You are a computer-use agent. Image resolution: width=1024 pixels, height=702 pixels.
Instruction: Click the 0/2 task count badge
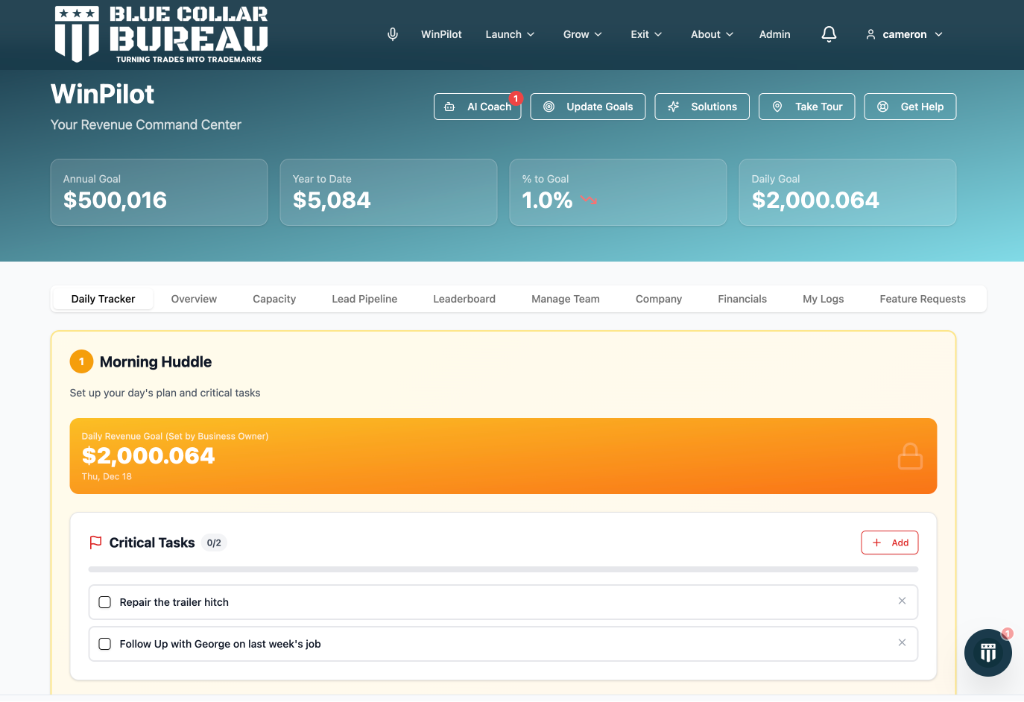click(214, 543)
